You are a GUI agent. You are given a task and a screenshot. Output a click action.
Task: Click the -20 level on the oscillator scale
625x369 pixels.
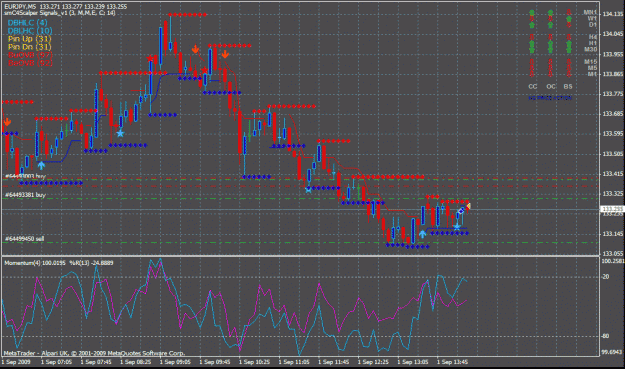pyautogui.click(x=605, y=277)
